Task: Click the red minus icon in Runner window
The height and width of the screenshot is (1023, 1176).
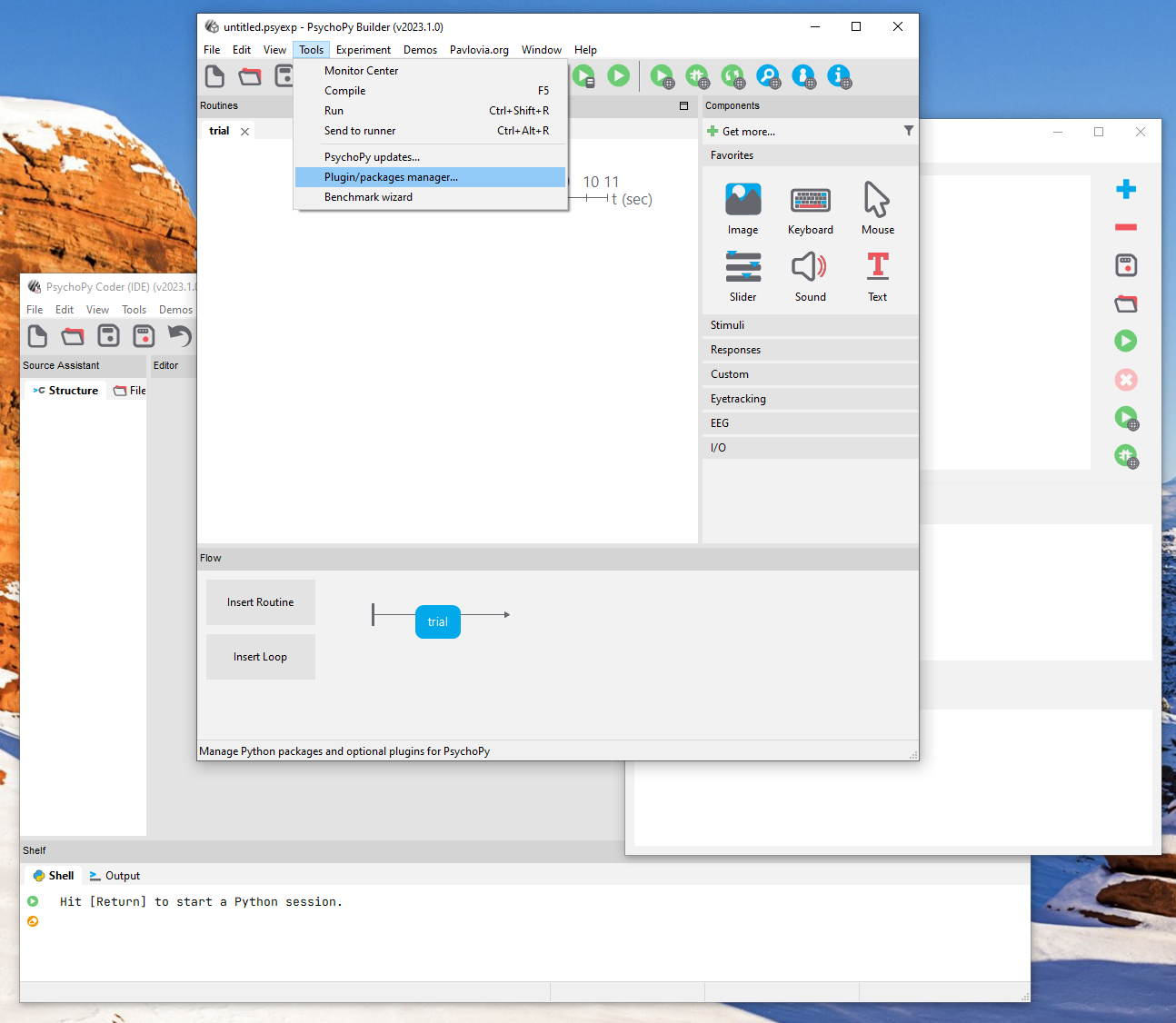Action: (x=1126, y=227)
